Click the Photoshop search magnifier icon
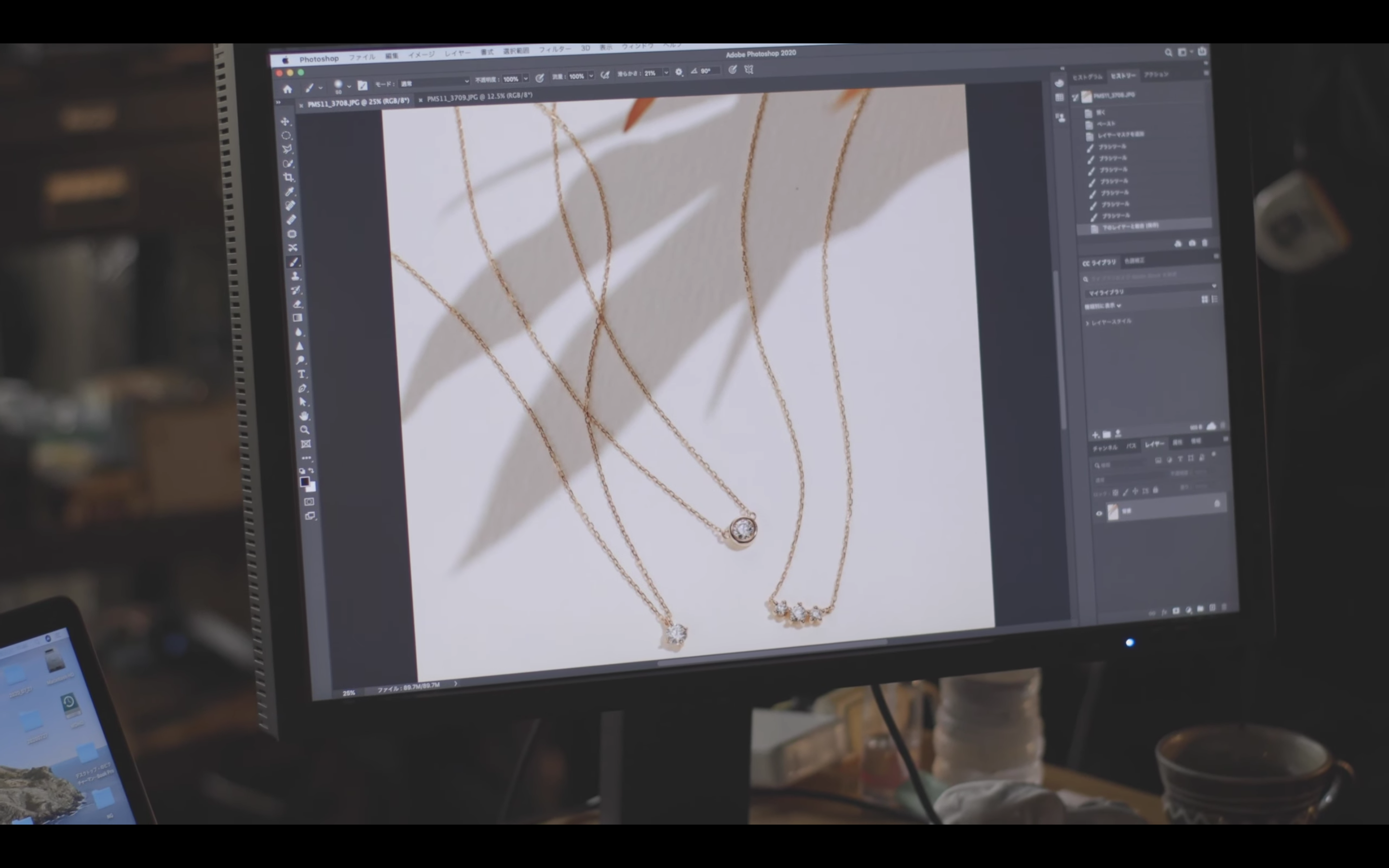The height and width of the screenshot is (868, 1389). click(x=1168, y=52)
